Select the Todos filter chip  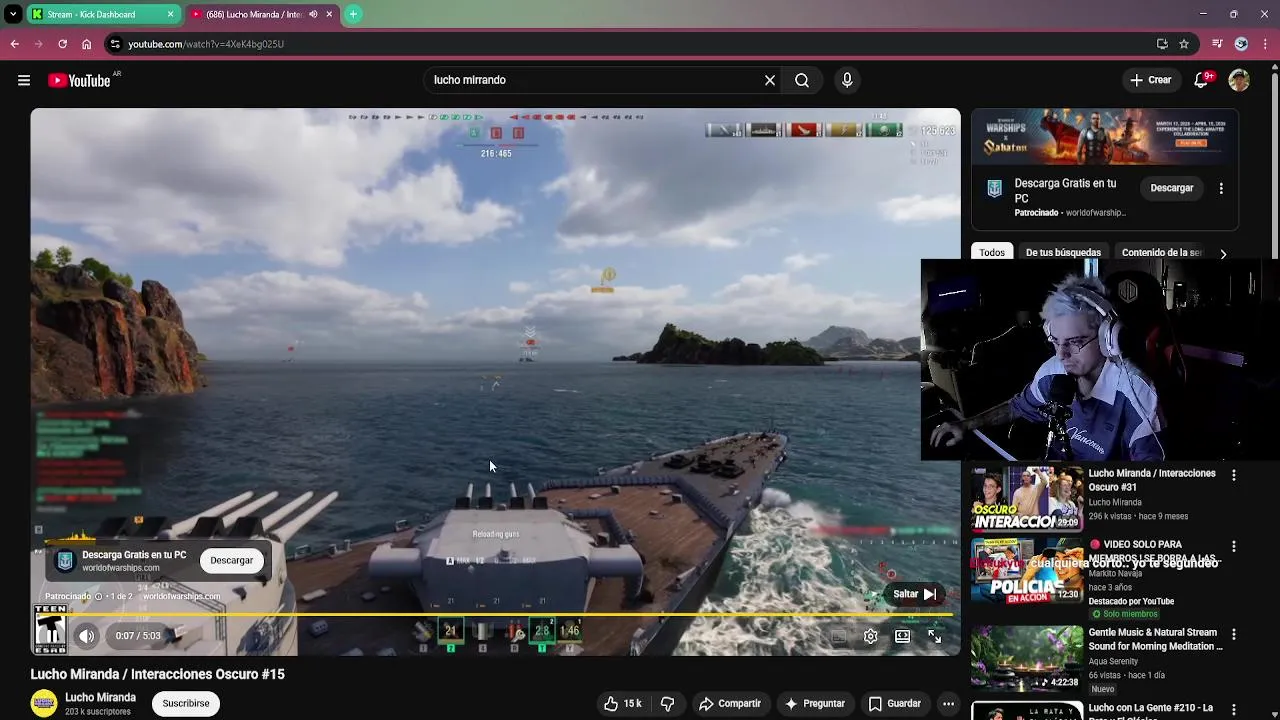click(x=992, y=253)
